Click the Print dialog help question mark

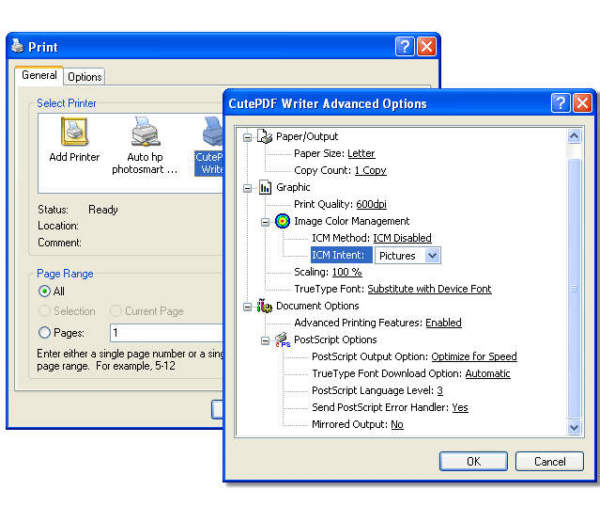pos(404,47)
